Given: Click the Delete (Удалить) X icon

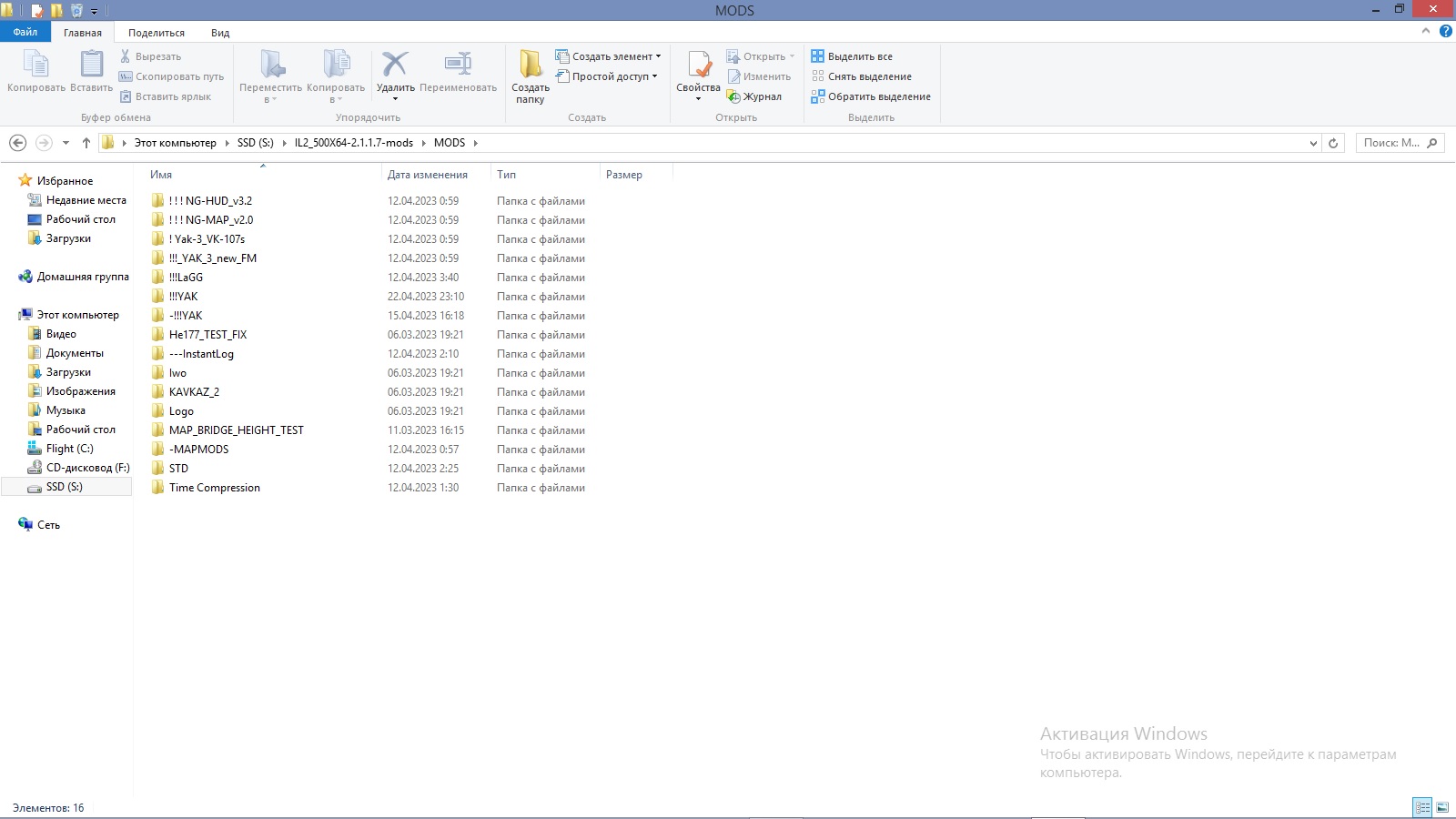Looking at the screenshot, I should (395, 64).
